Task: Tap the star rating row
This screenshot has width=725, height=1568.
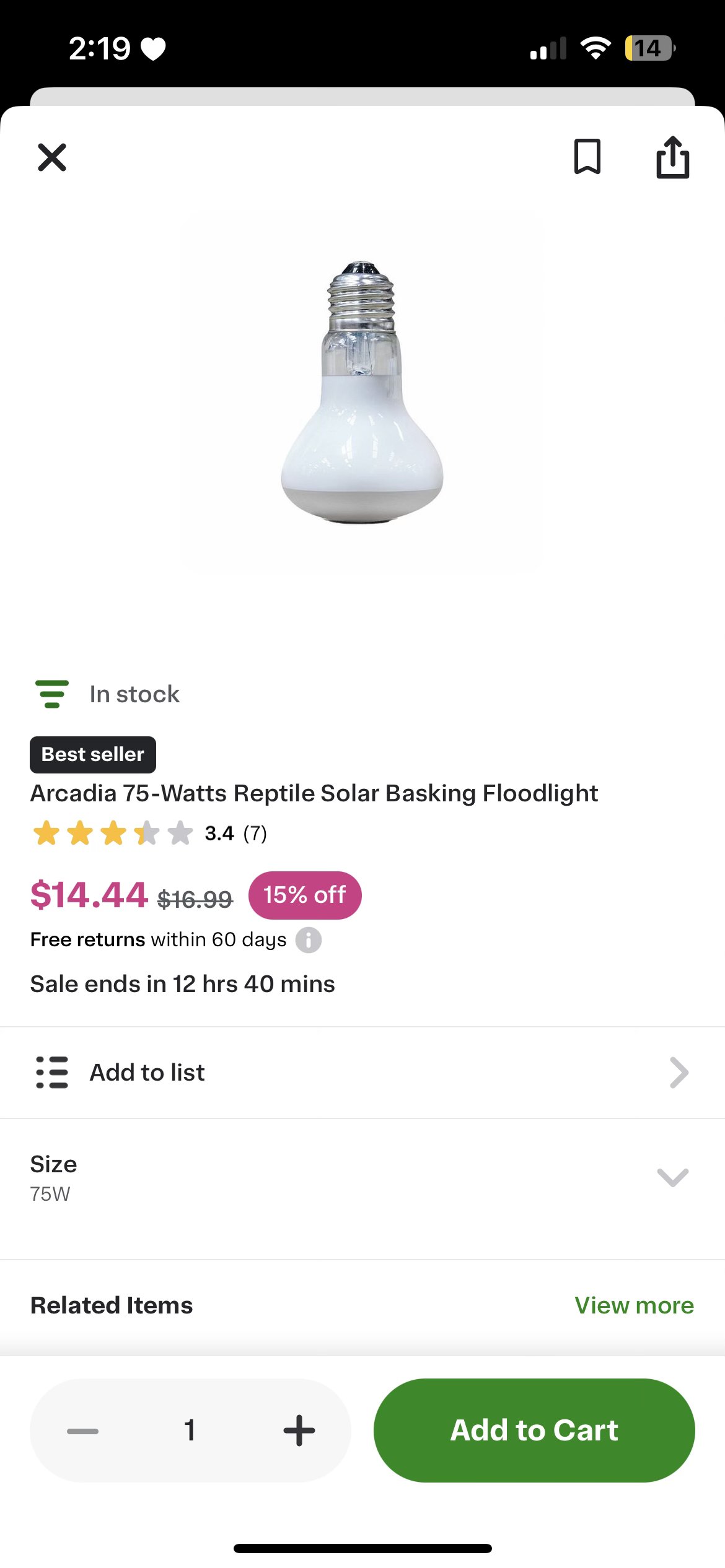Action: pyautogui.click(x=113, y=834)
